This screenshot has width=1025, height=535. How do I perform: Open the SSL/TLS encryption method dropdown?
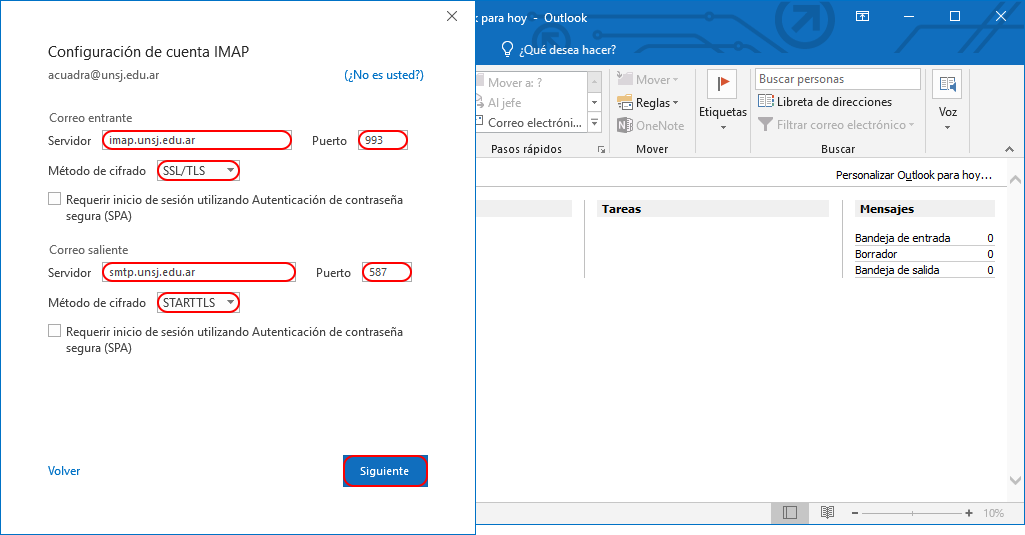(x=198, y=171)
